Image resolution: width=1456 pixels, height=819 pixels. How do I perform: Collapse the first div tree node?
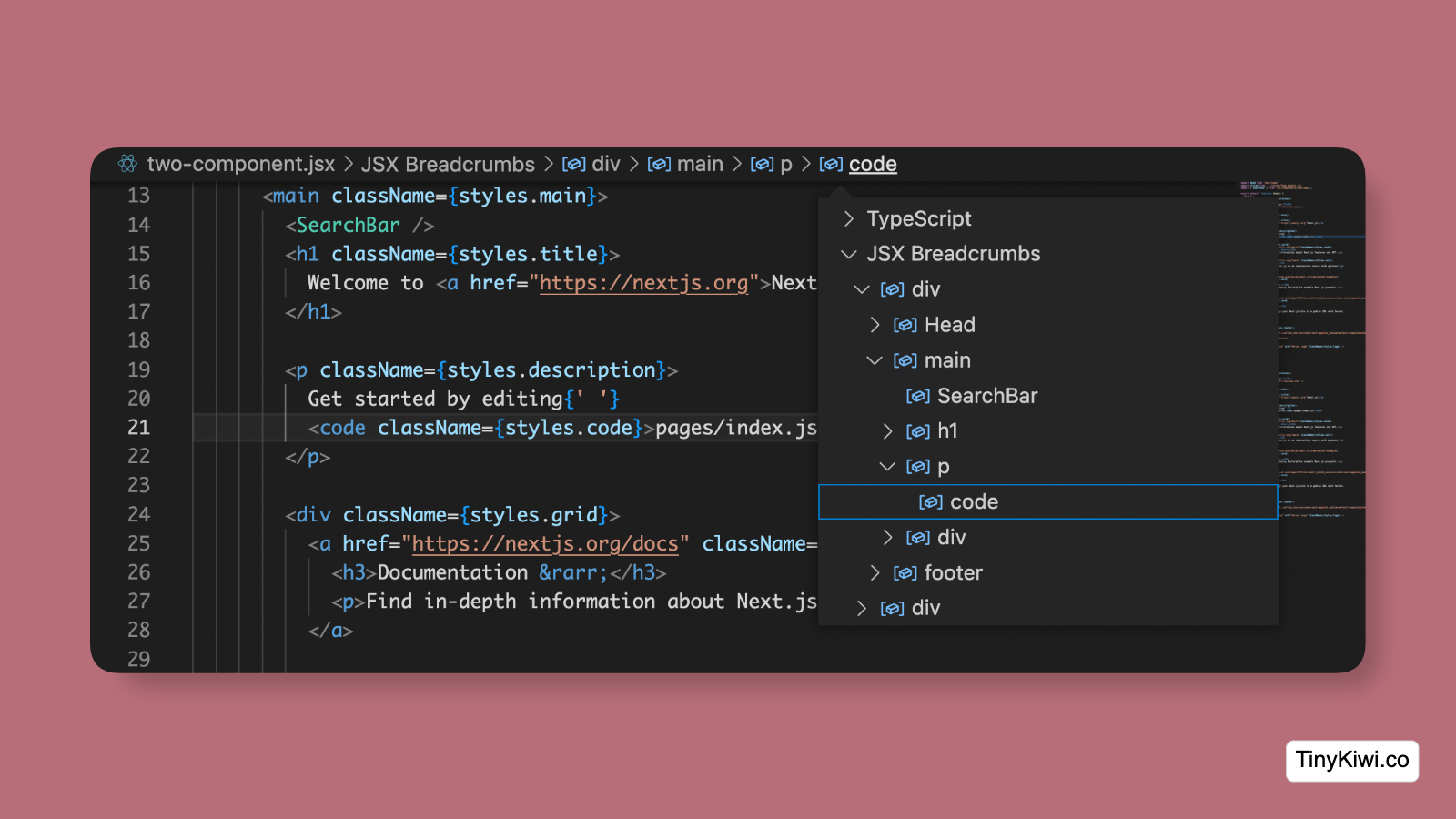point(862,289)
